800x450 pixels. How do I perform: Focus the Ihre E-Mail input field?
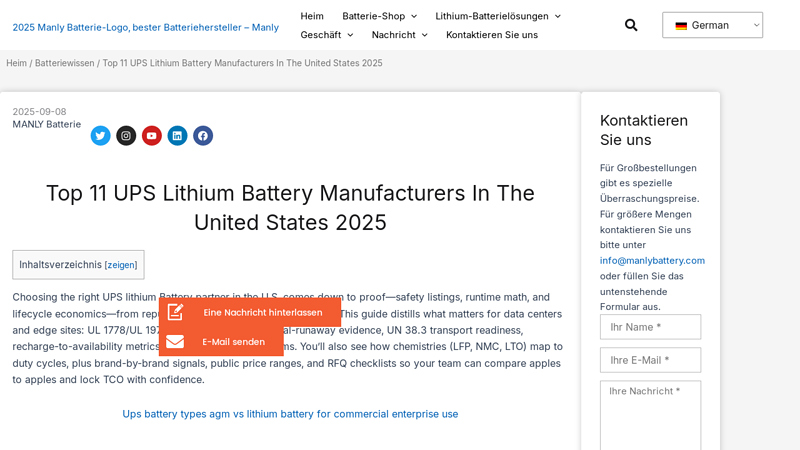click(651, 360)
